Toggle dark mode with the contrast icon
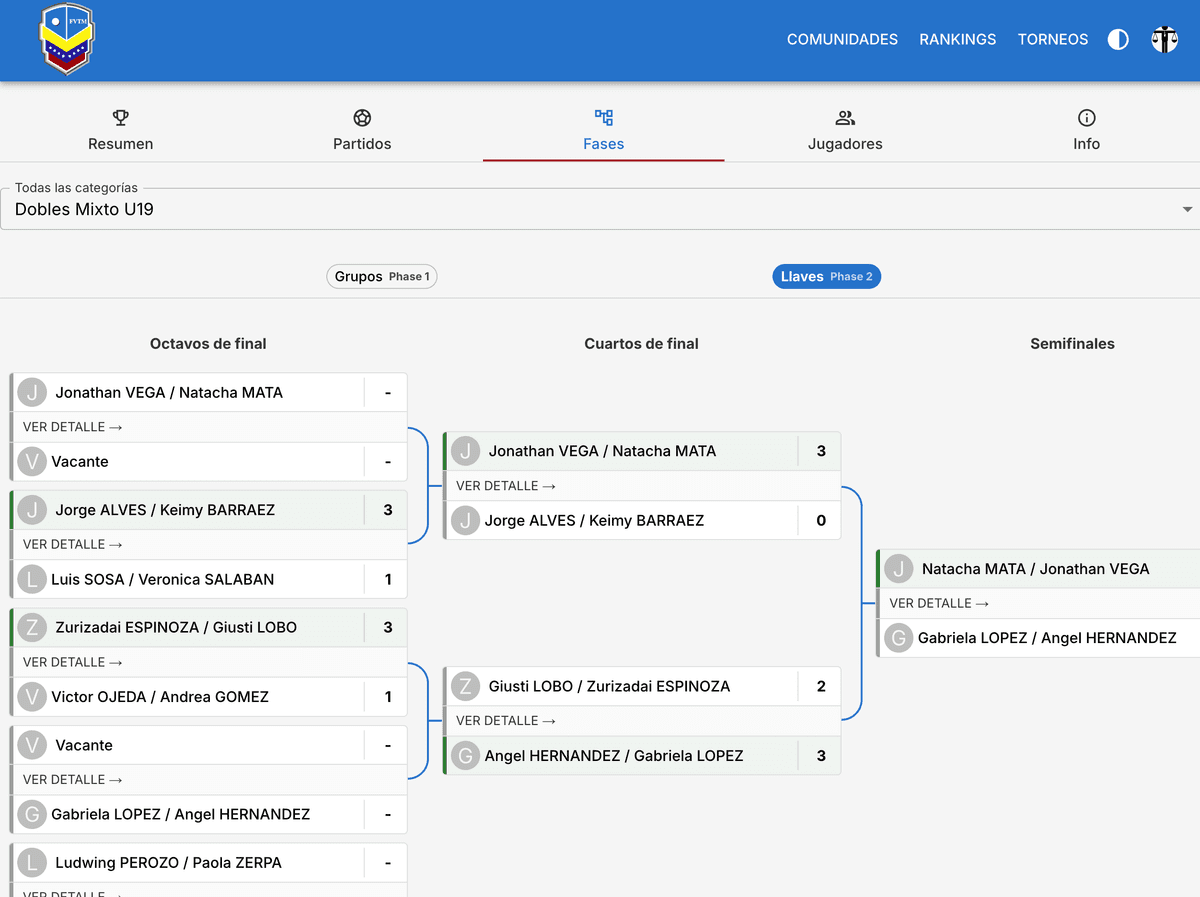 click(1117, 39)
